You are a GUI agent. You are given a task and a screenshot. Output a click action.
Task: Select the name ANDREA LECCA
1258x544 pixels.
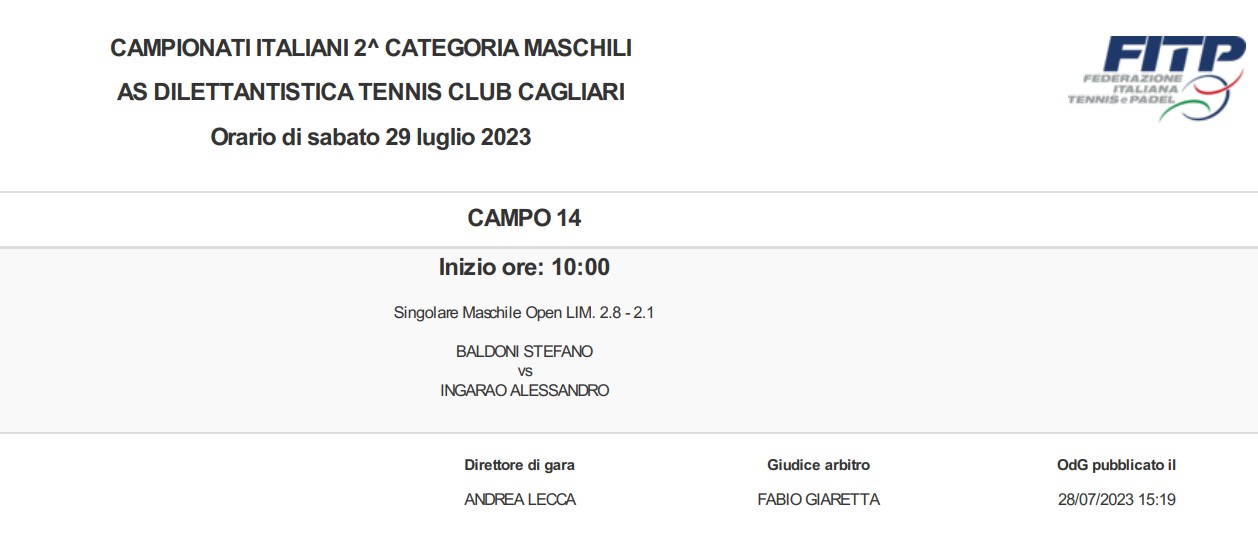click(520, 499)
